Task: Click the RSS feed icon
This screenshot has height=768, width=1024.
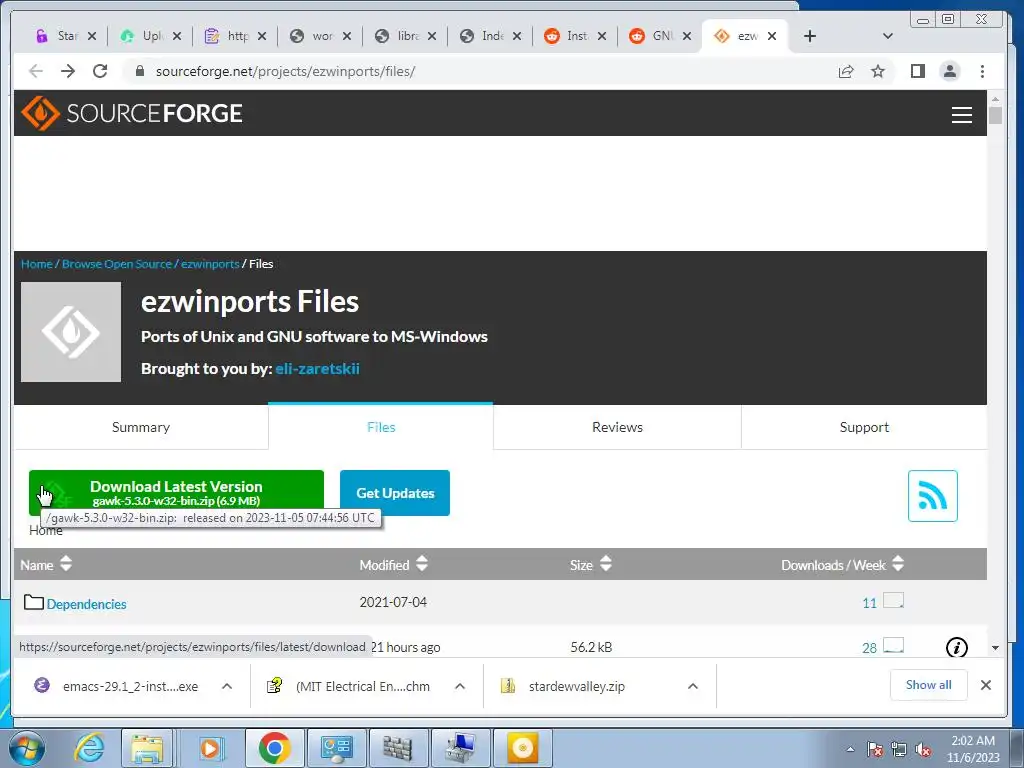Action: point(933,496)
